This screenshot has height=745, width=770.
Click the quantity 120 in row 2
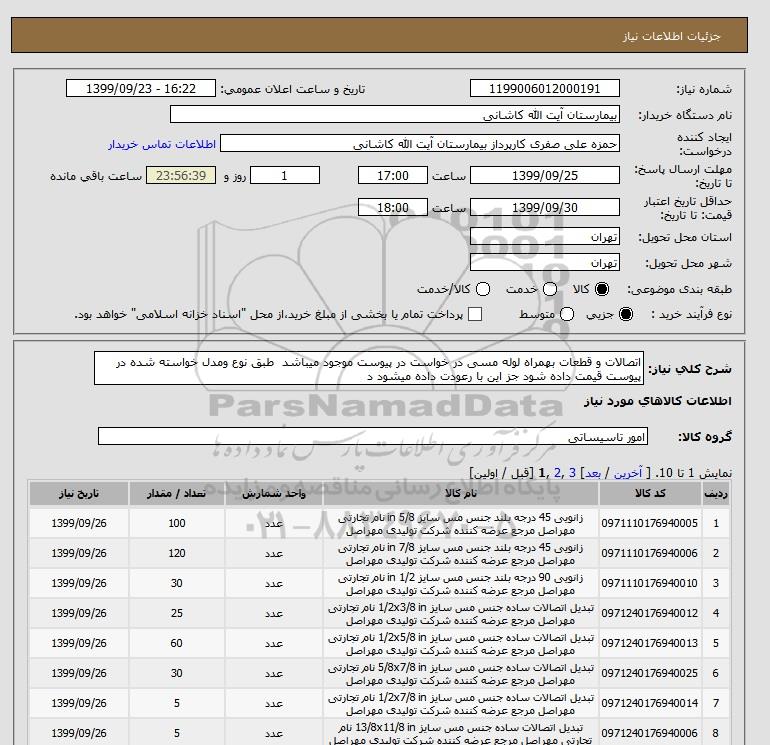click(177, 553)
